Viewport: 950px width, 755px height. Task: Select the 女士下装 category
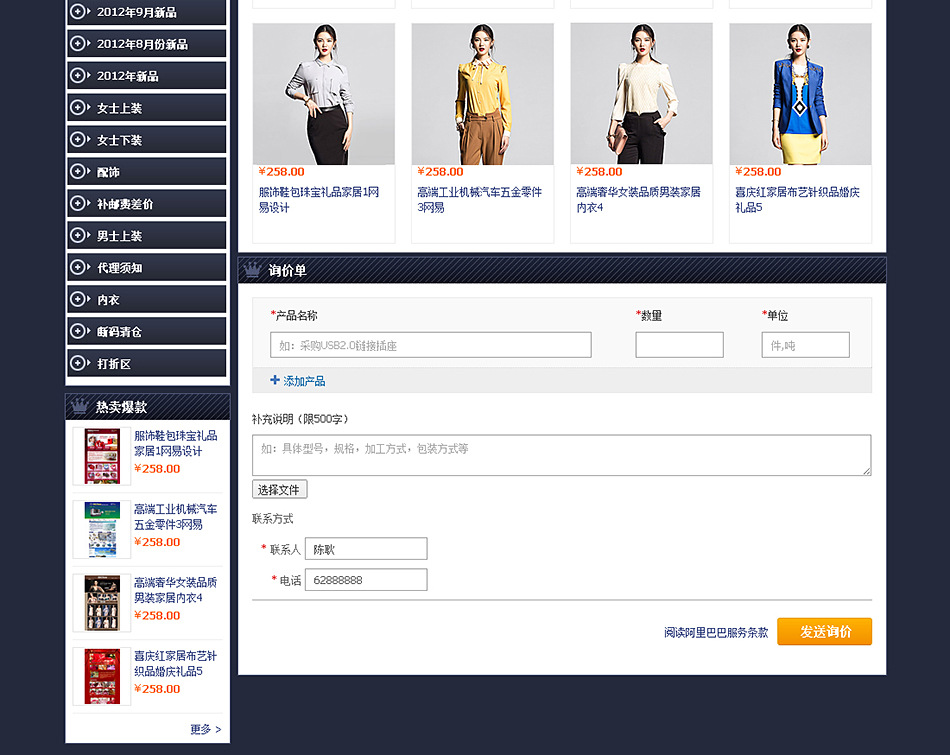147,139
